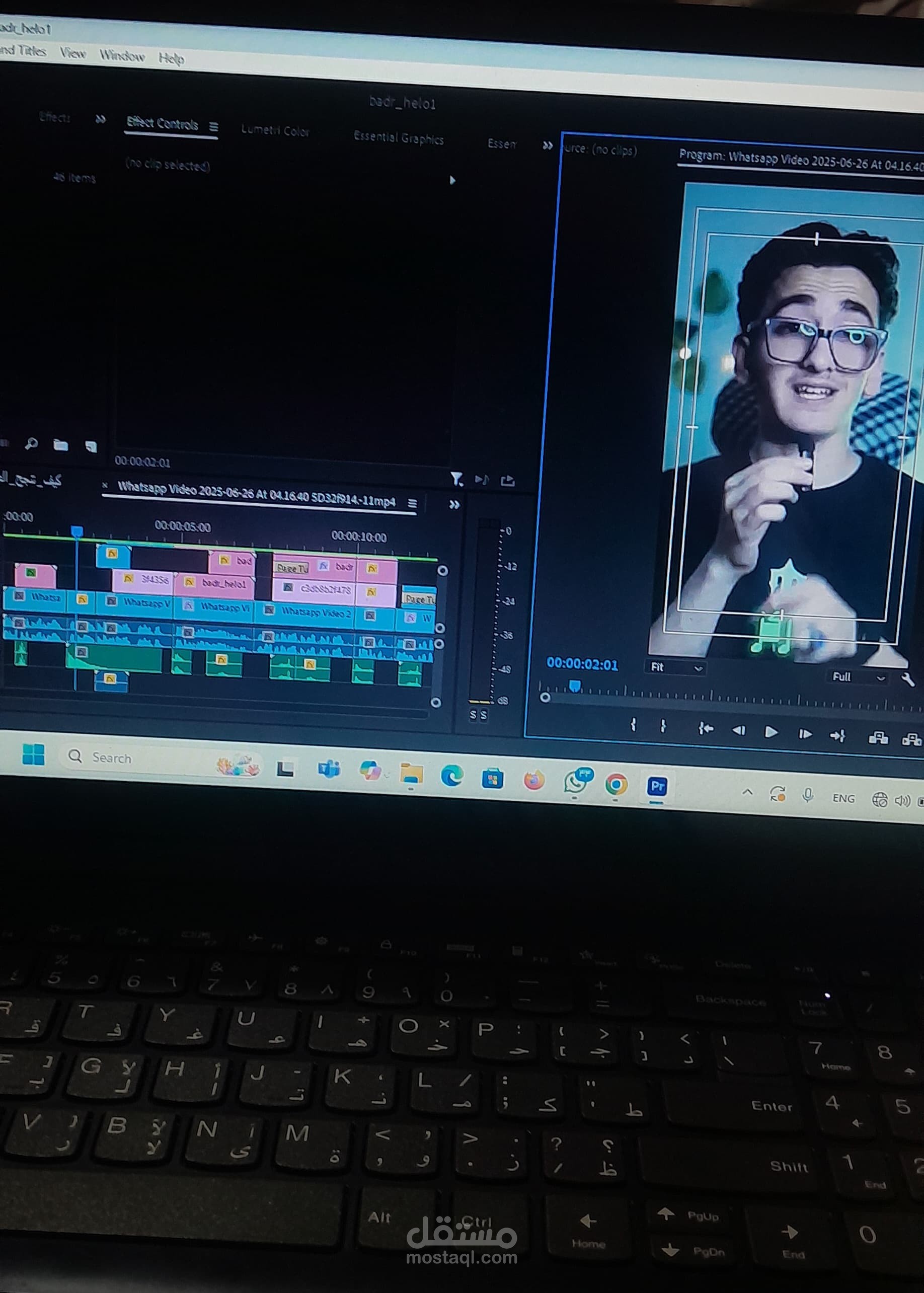Click the Lift button
The image size is (924, 1293).
coord(879,738)
